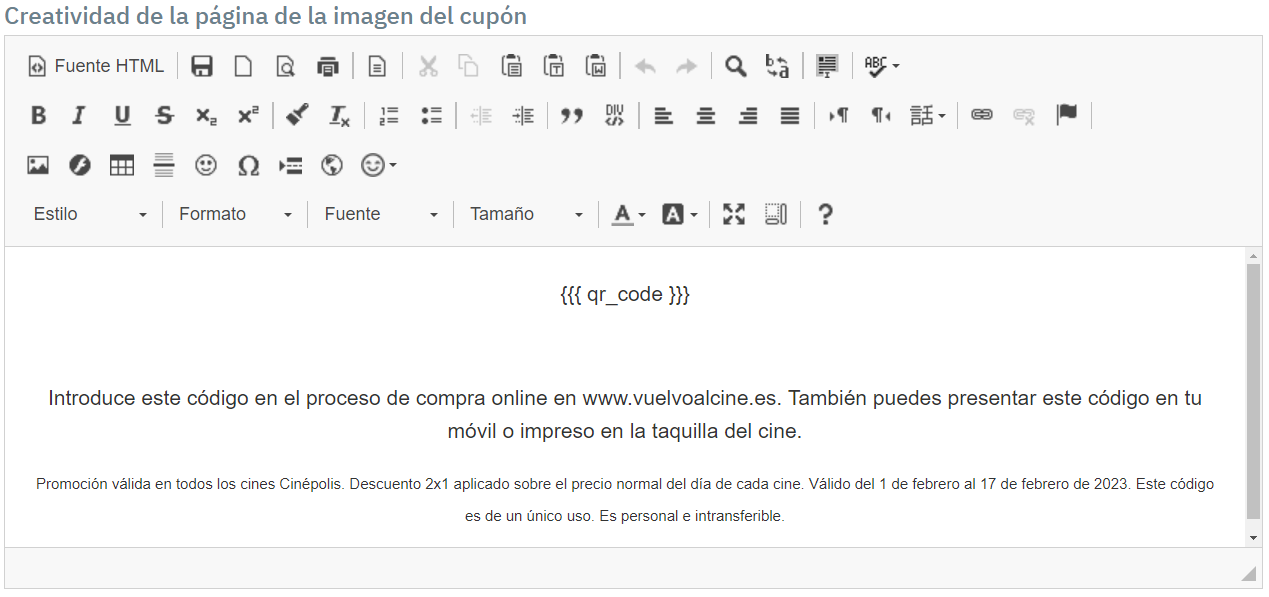Image resolution: width=1269 pixels, height=597 pixels.
Task: Set text direction right to left
Action: click(880, 115)
